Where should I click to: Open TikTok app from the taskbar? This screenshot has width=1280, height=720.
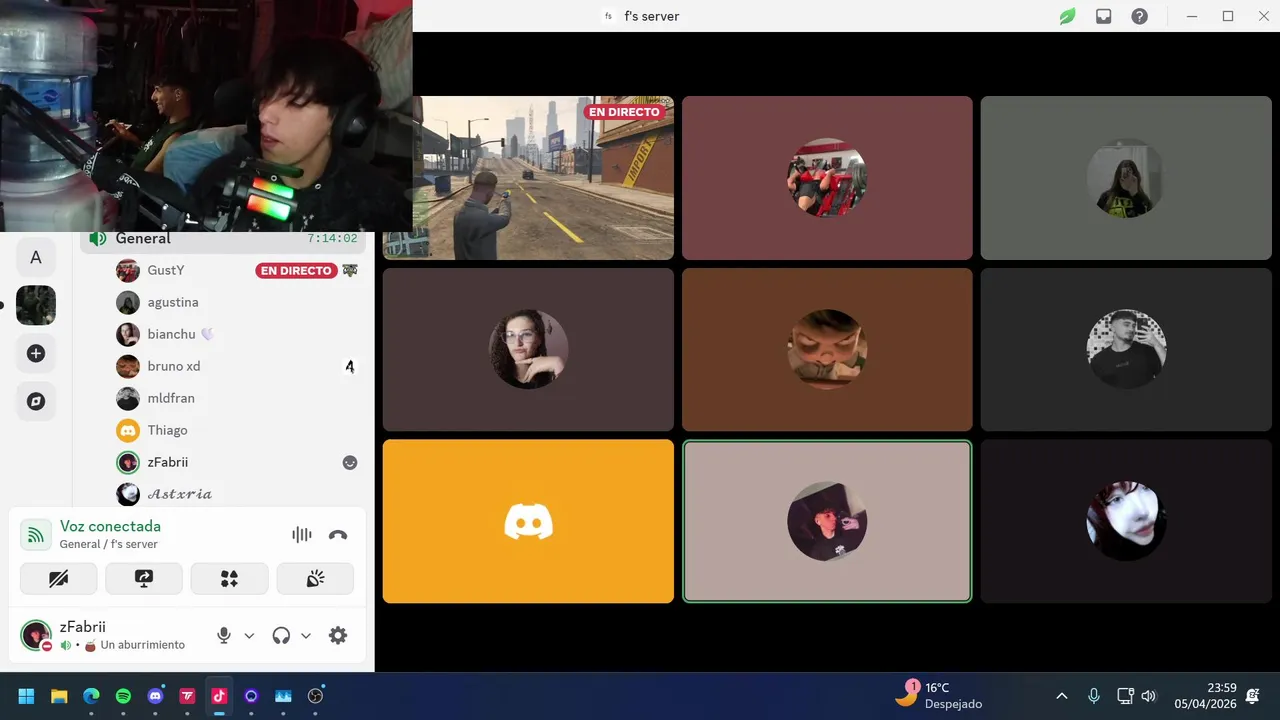219,696
